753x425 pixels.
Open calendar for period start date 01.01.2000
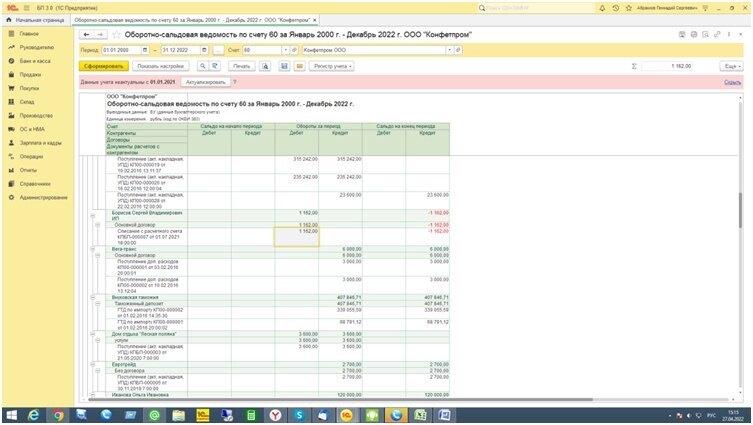tap(145, 50)
